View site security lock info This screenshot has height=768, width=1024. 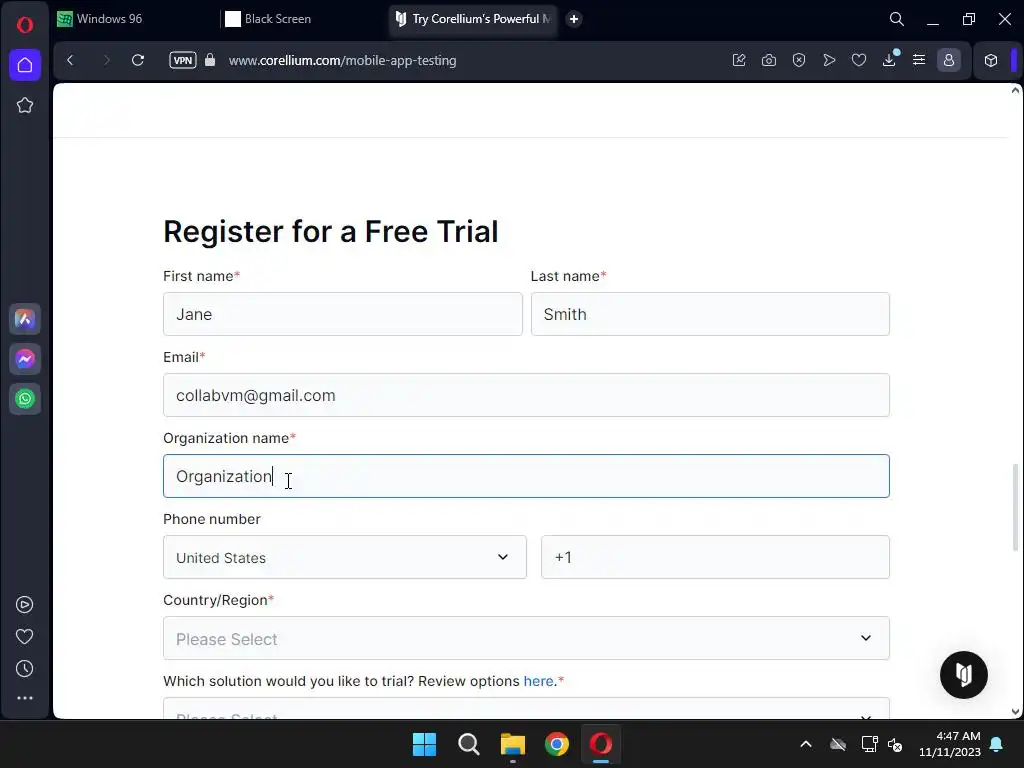click(210, 60)
